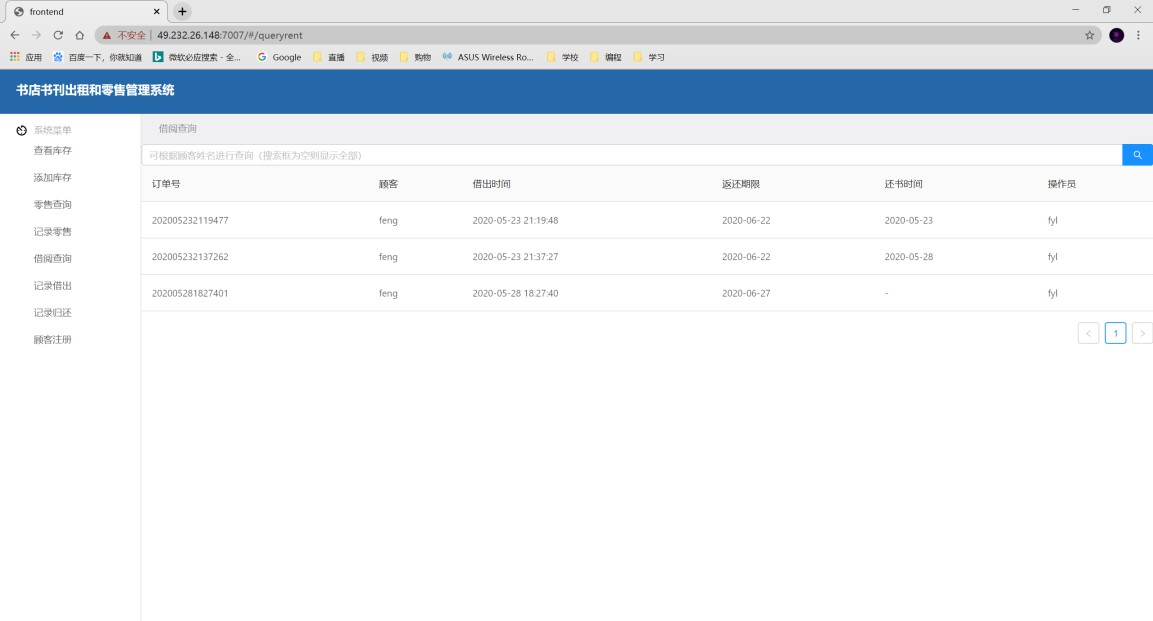Select 记录零售 in the sidebar
Image resolution: width=1153 pixels, height=621 pixels.
click(x=52, y=232)
